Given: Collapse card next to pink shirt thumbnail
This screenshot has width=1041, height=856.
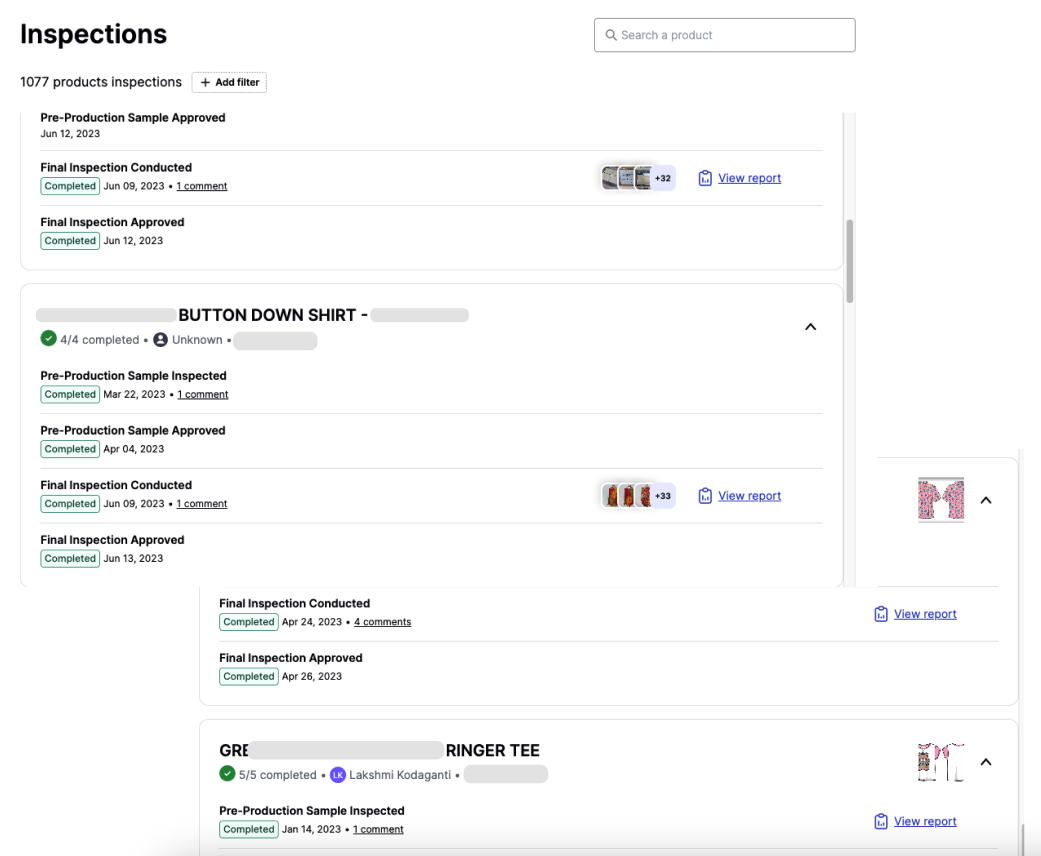Looking at the screenshot, I should tap(986, 500).
